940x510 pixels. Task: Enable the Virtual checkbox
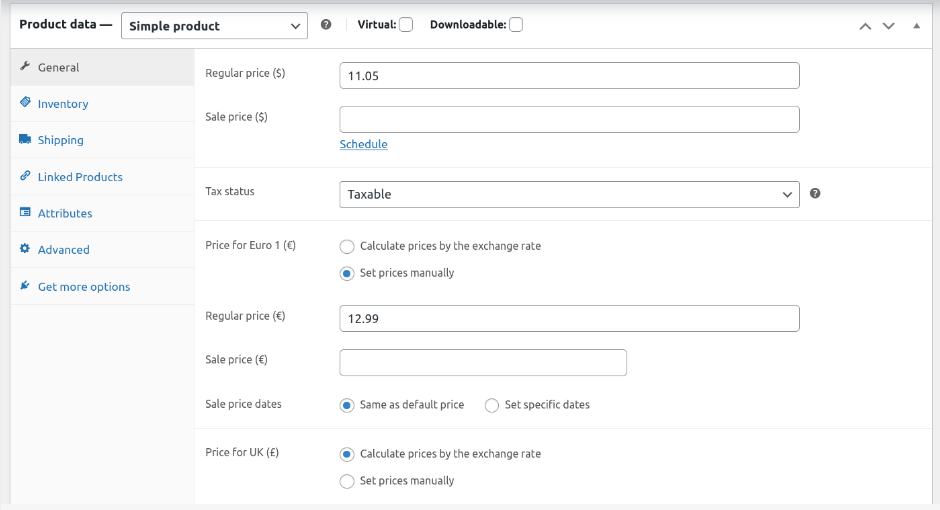pos(406,25)
